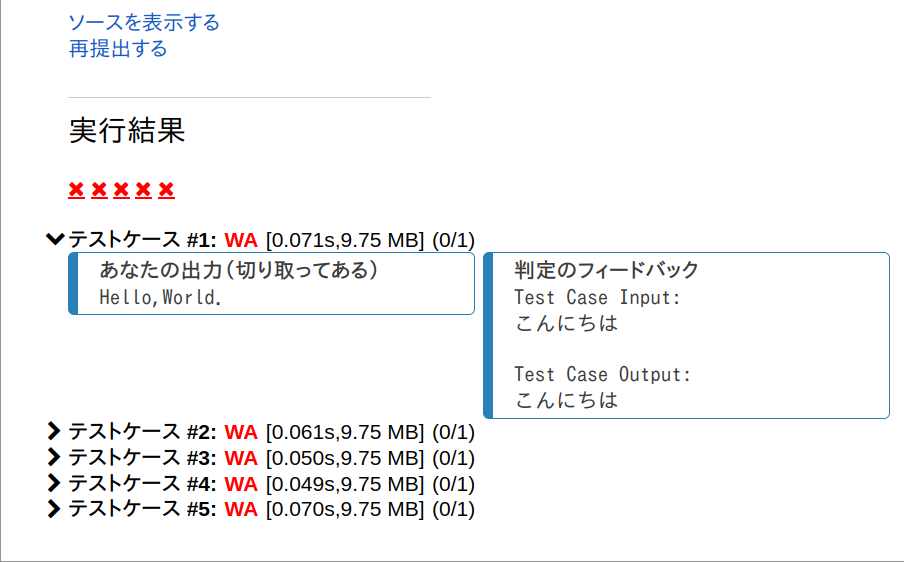Click the fifth red X result icon

(166, 190)
